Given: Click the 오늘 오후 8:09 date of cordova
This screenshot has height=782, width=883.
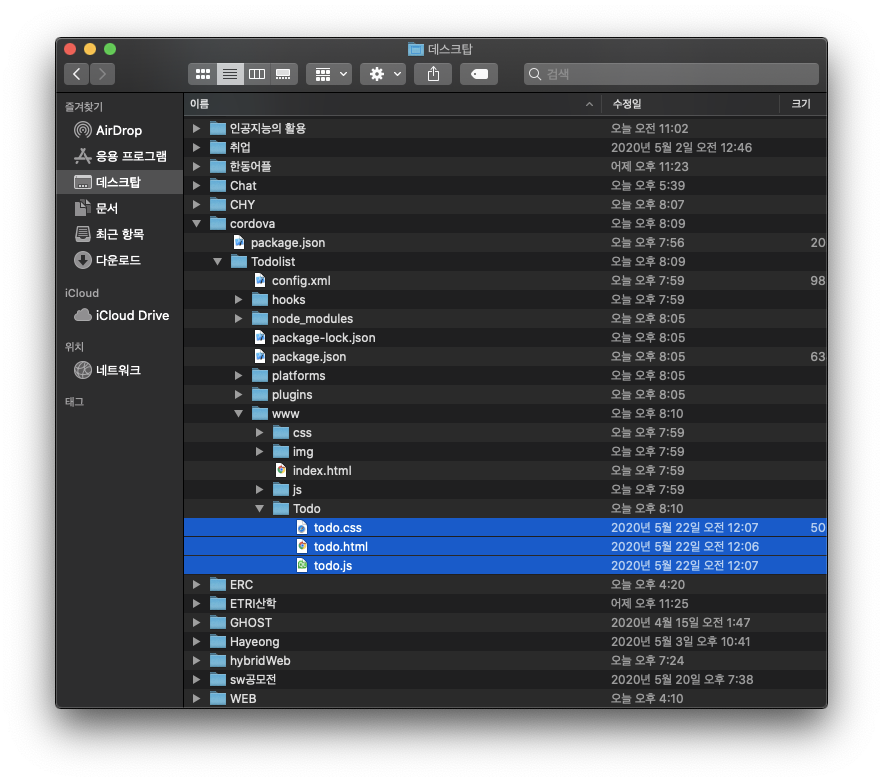Looking at the screenshot, I should (x=648, y=224).
